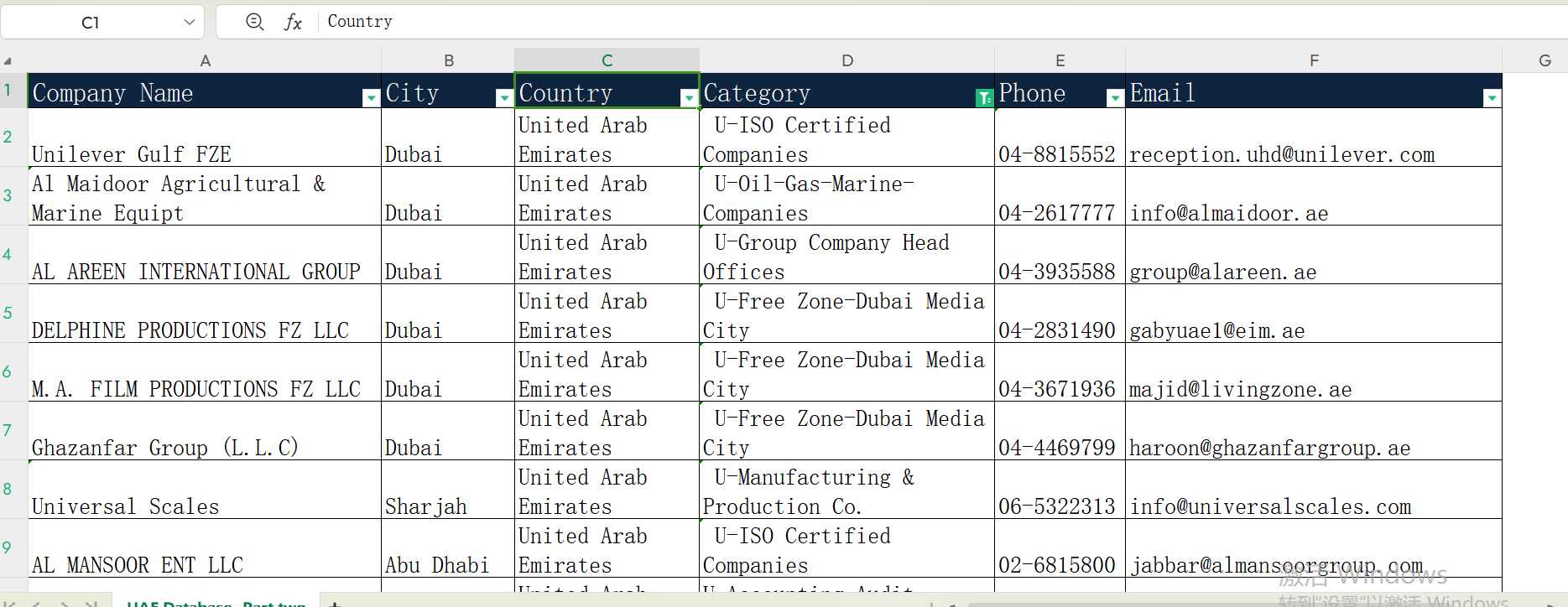
Task: Select column E header
Action: (1060, 60)
